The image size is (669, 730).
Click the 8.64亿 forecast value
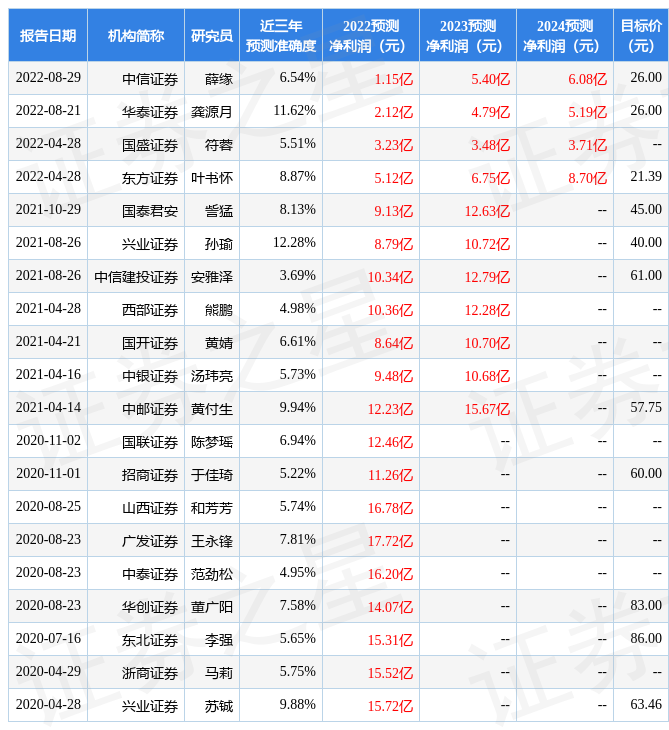[394, 344]
